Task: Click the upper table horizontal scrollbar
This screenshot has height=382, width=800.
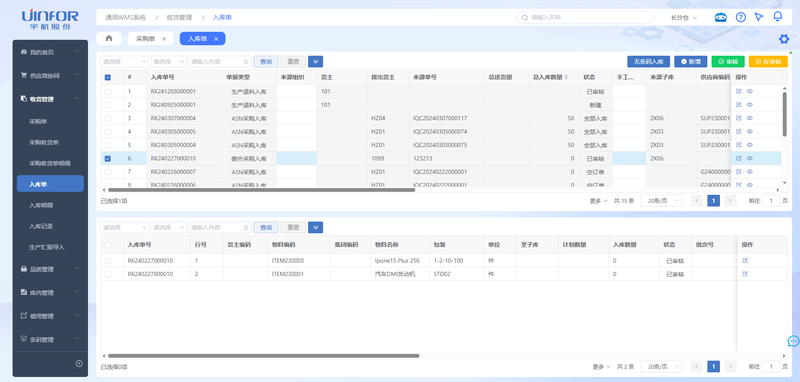Action: [x=261, y=190]
